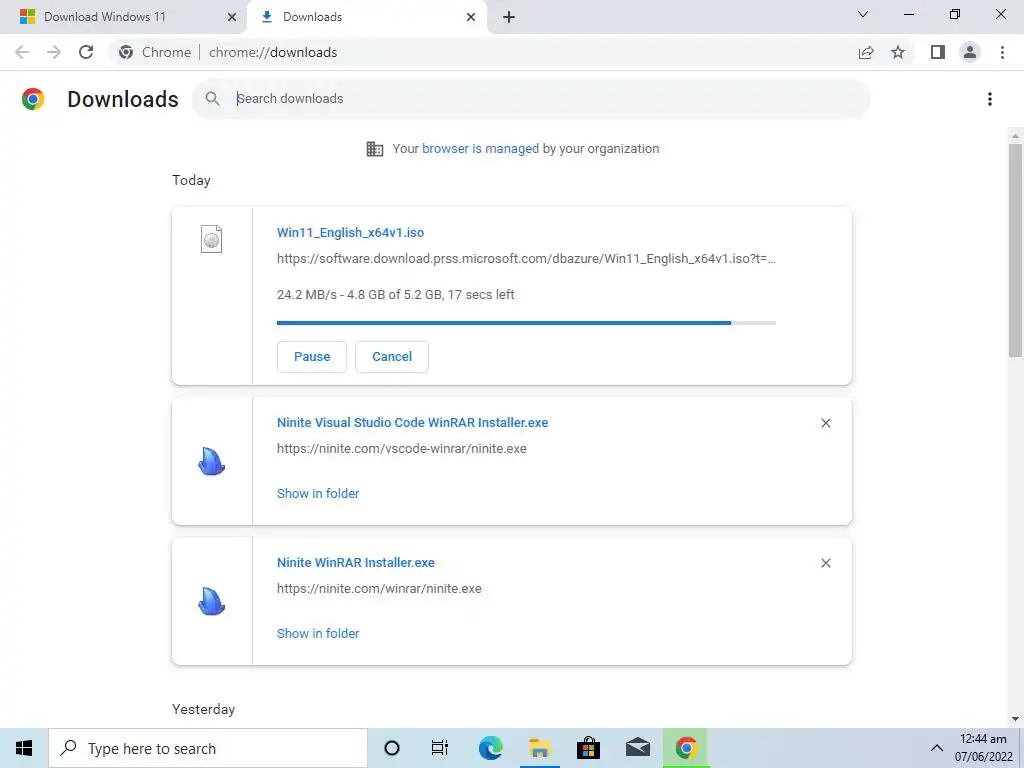Open a new tab with plus button

pos(509,17)
